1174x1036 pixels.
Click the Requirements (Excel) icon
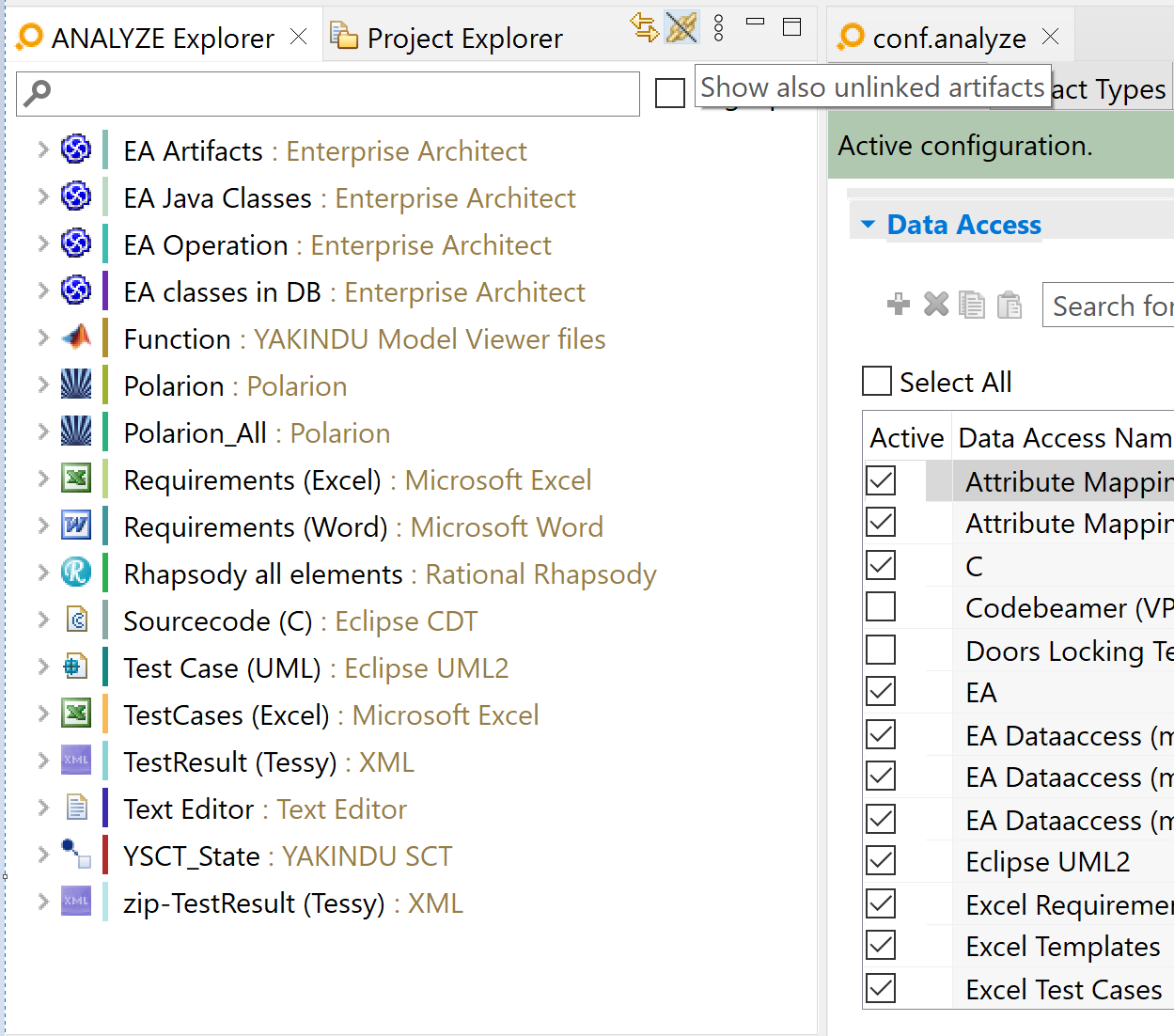76,479
